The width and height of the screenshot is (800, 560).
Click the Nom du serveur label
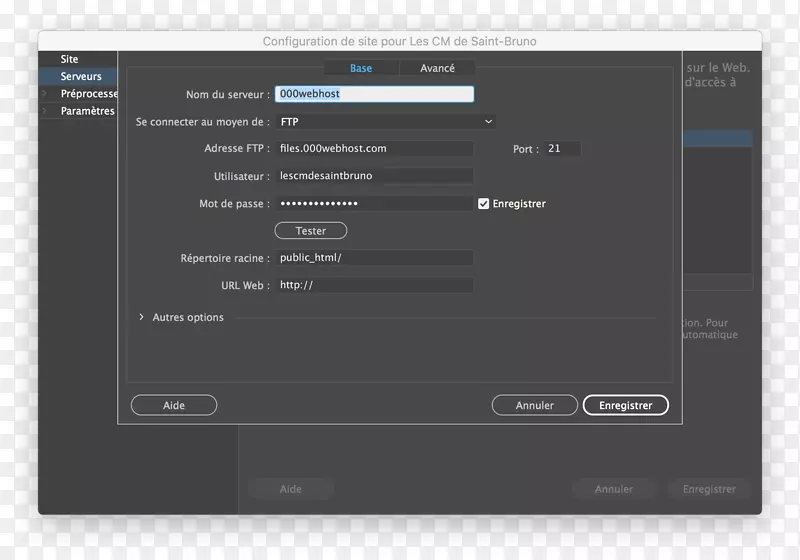[x=228, y=94]
